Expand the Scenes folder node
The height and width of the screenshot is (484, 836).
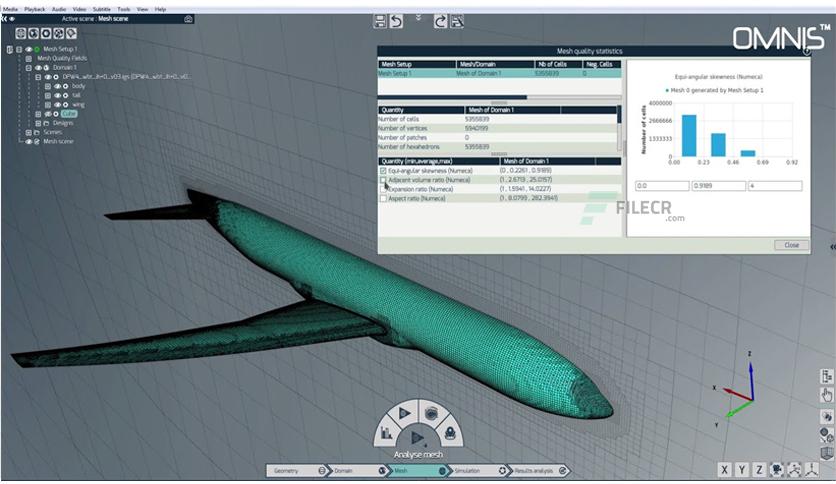tap(29, 132)
